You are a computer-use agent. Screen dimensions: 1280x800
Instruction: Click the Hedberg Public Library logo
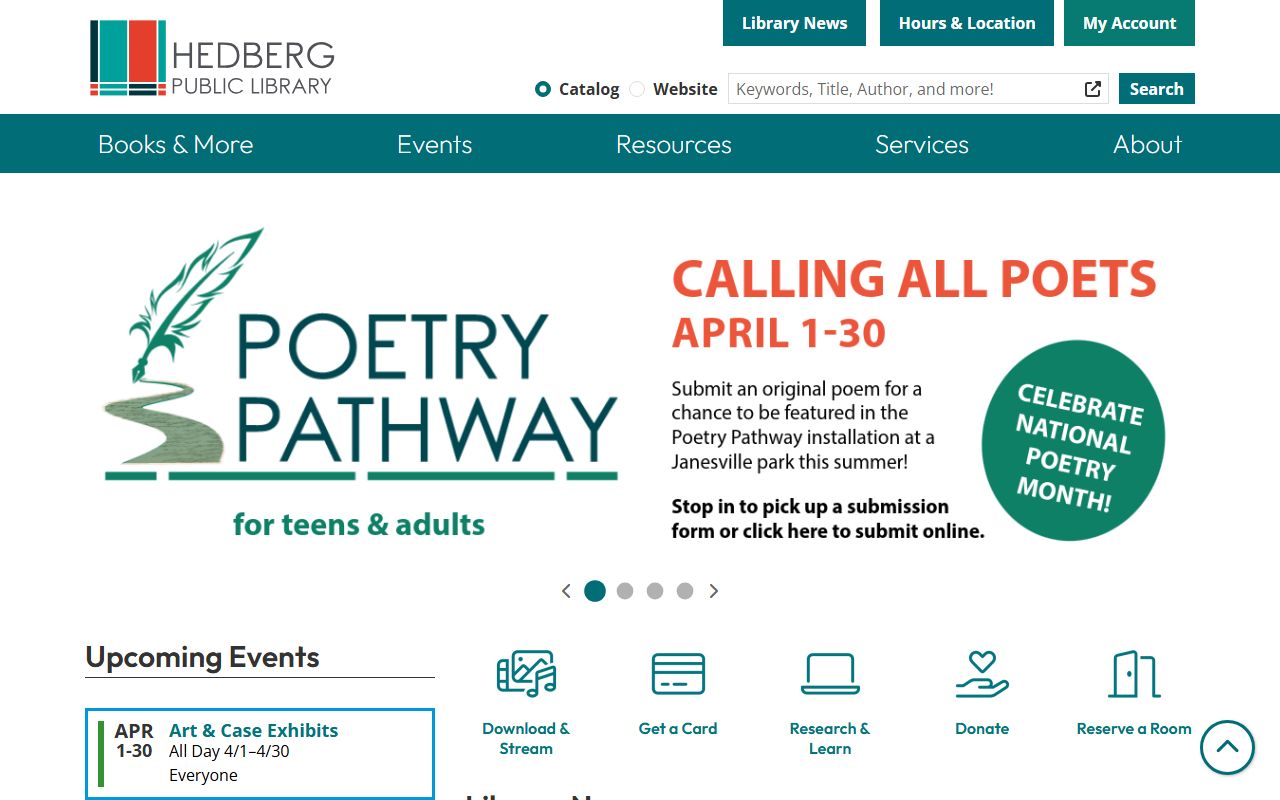tap(212, 58)
